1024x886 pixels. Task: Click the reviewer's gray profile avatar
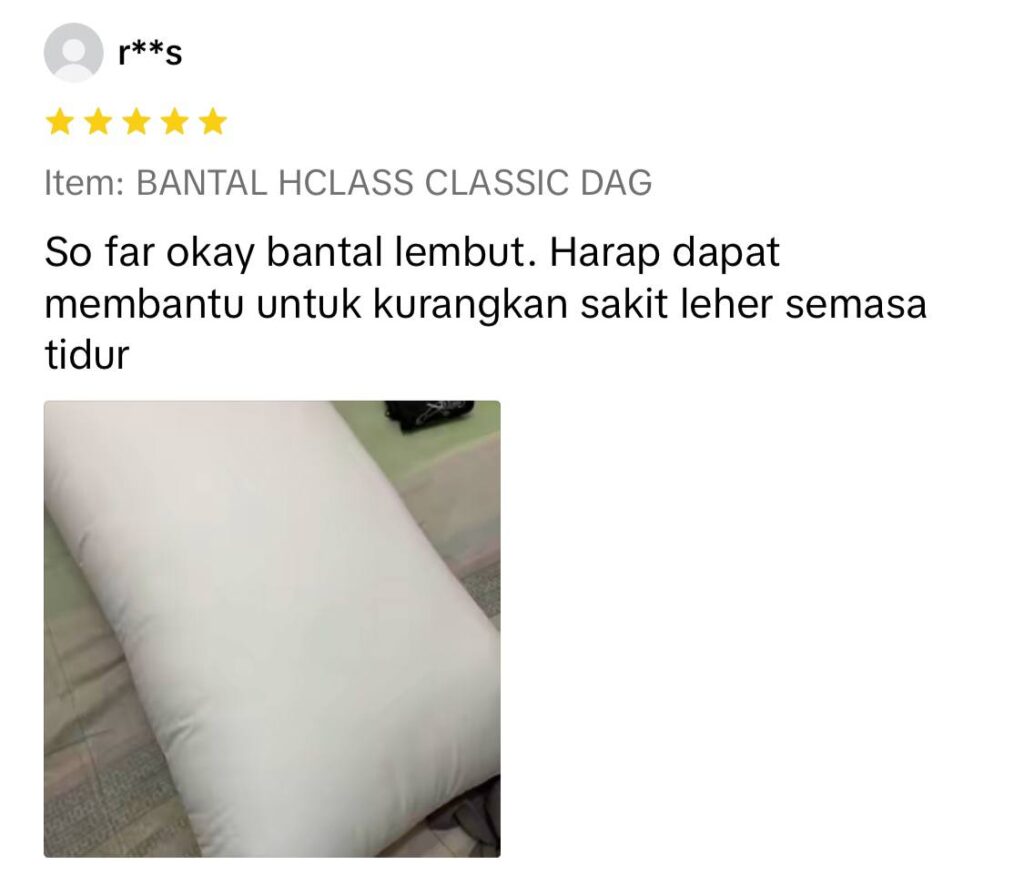click(x=73, y=53)
